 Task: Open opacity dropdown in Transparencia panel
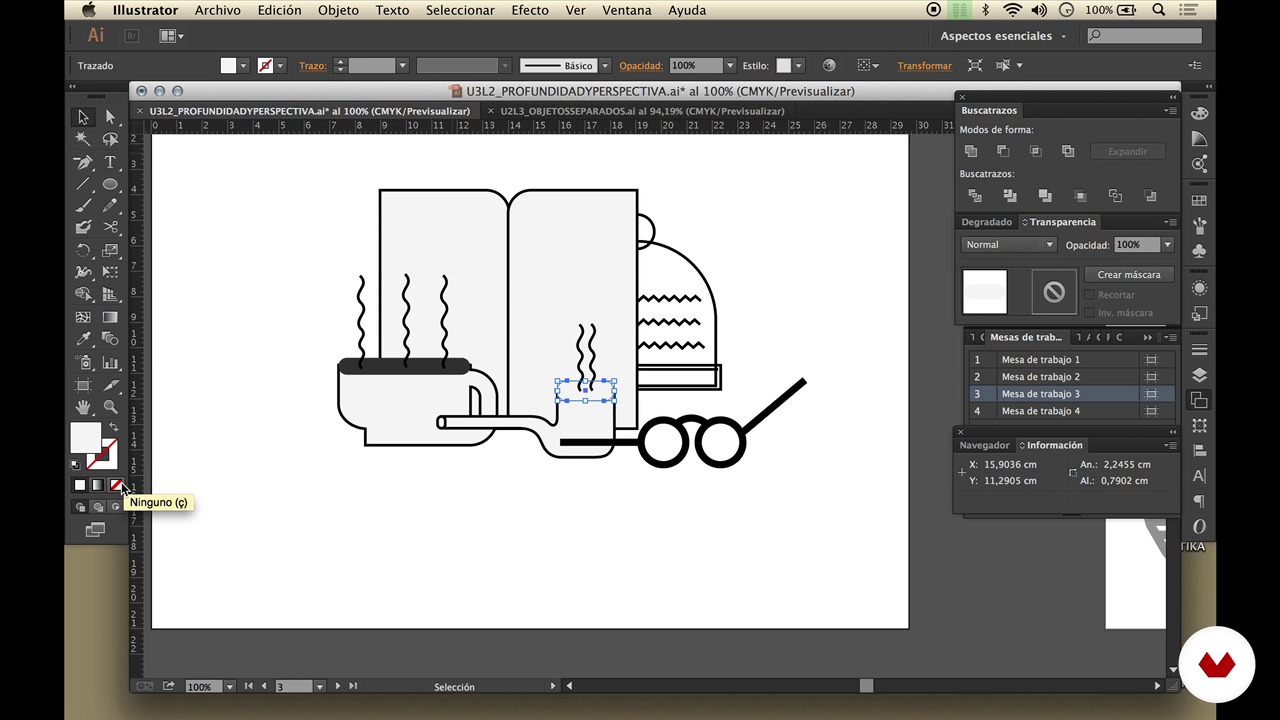click(1167, 245)
